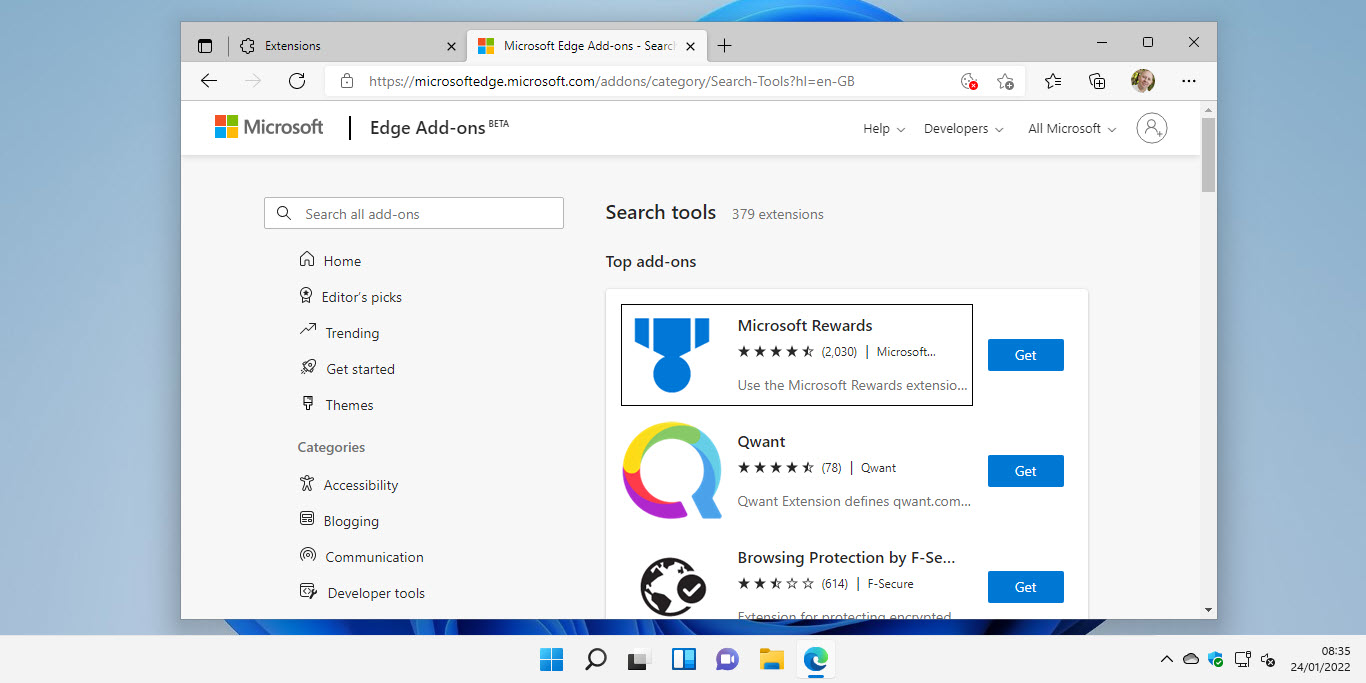Open Editor's picks from the sidebar
The width and height of the screenshot is (1366, 683).
[x=361, y=296]
